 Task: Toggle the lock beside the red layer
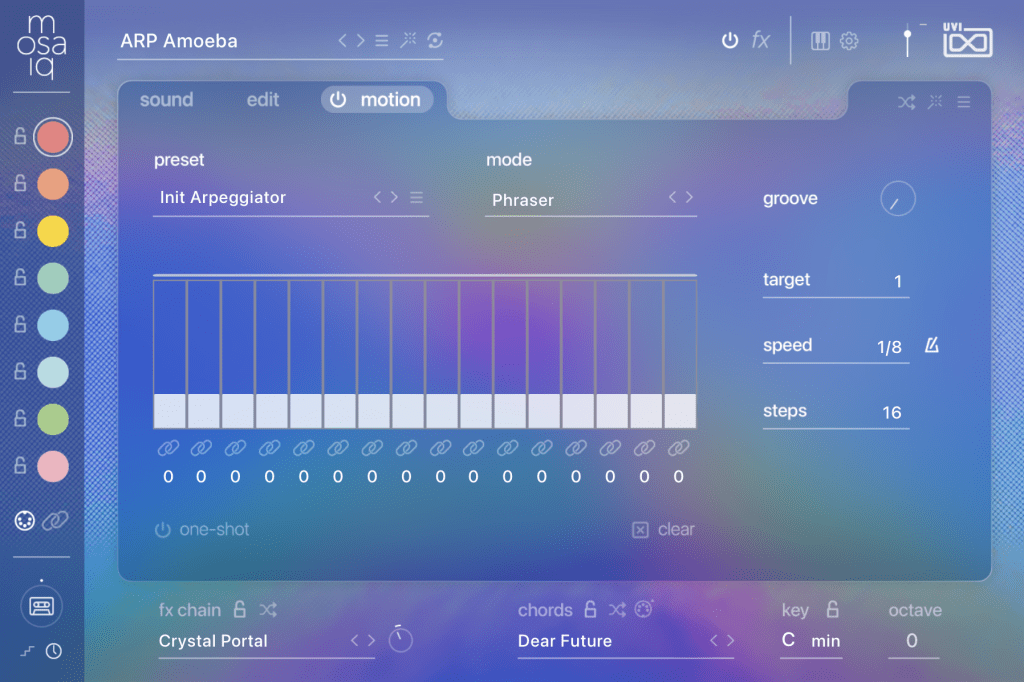point(19,137)
